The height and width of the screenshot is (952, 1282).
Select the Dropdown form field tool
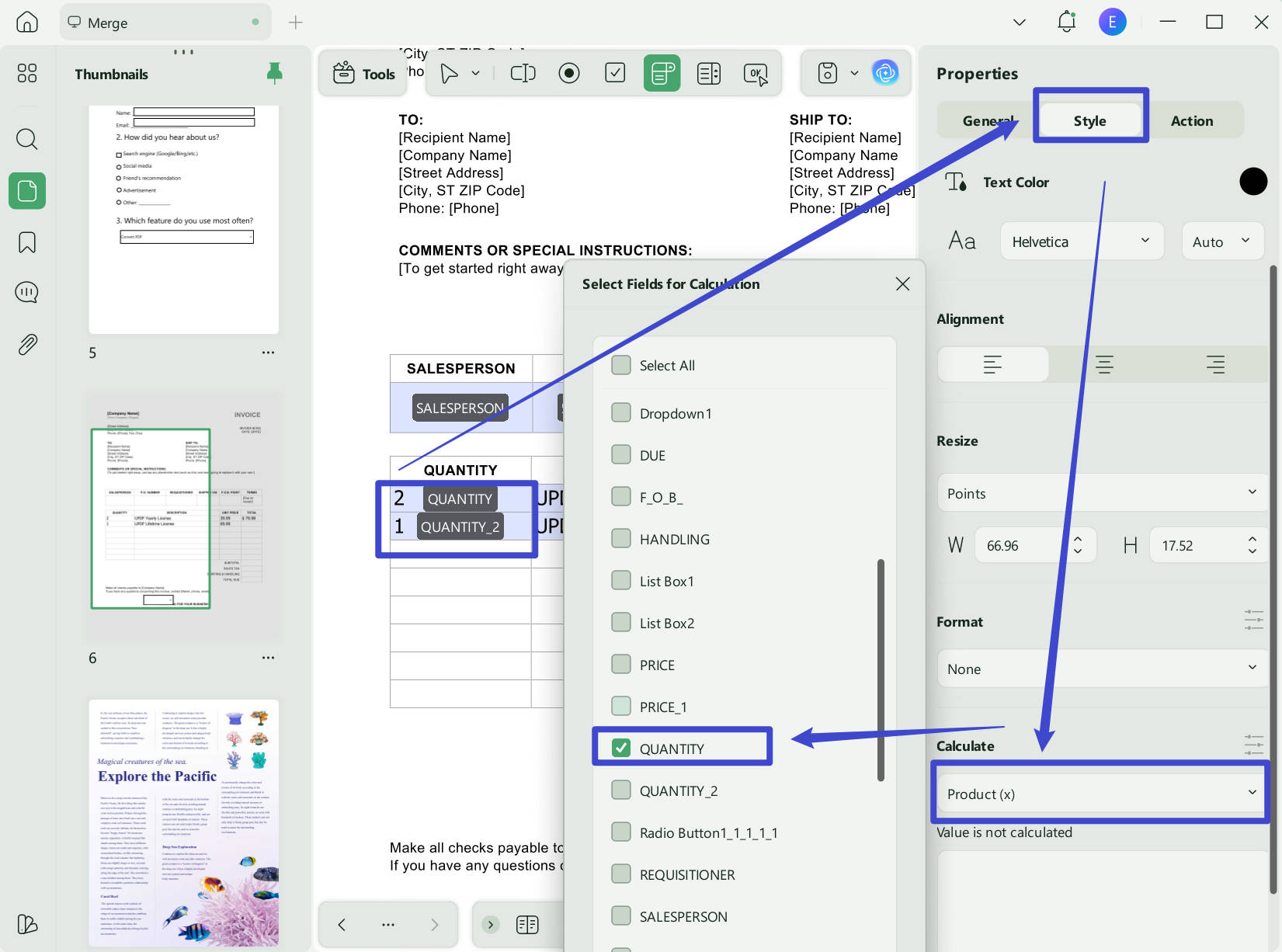662,74
